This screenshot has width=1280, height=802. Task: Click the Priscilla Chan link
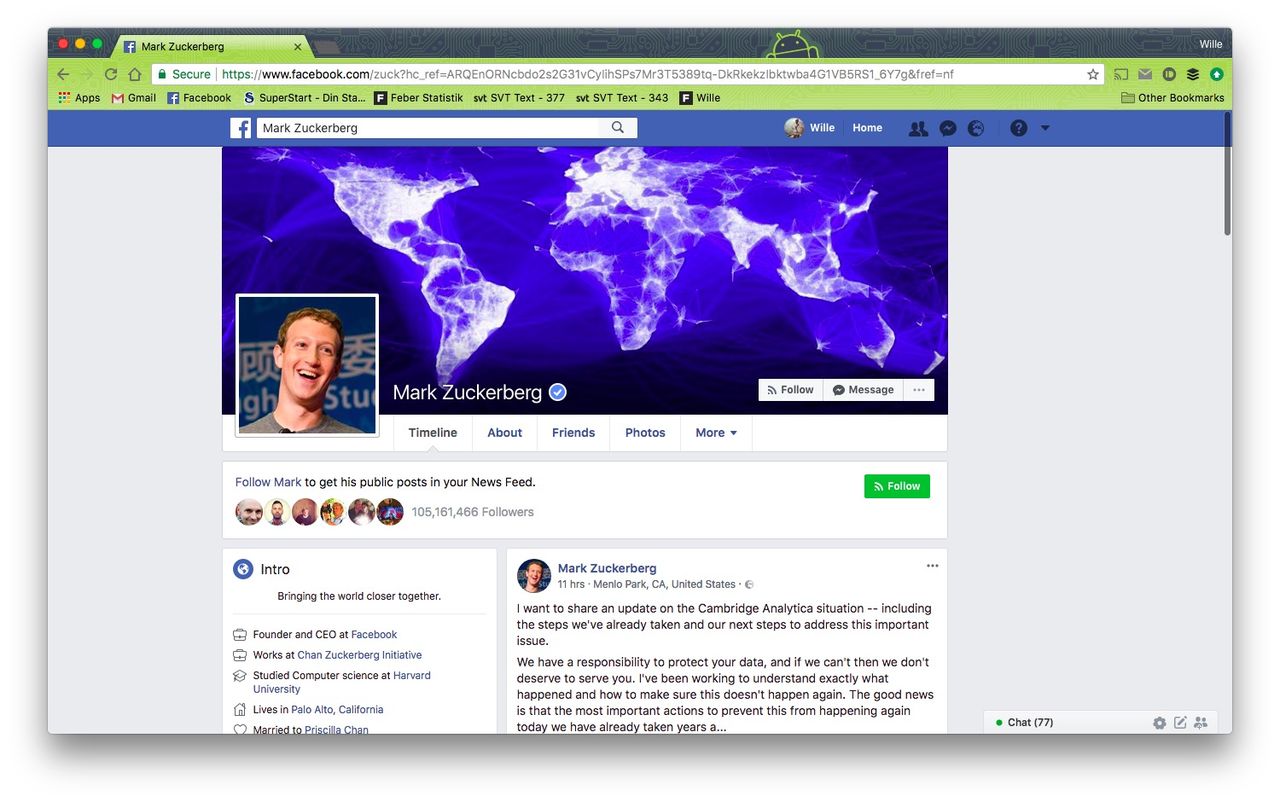click(337, 730)
